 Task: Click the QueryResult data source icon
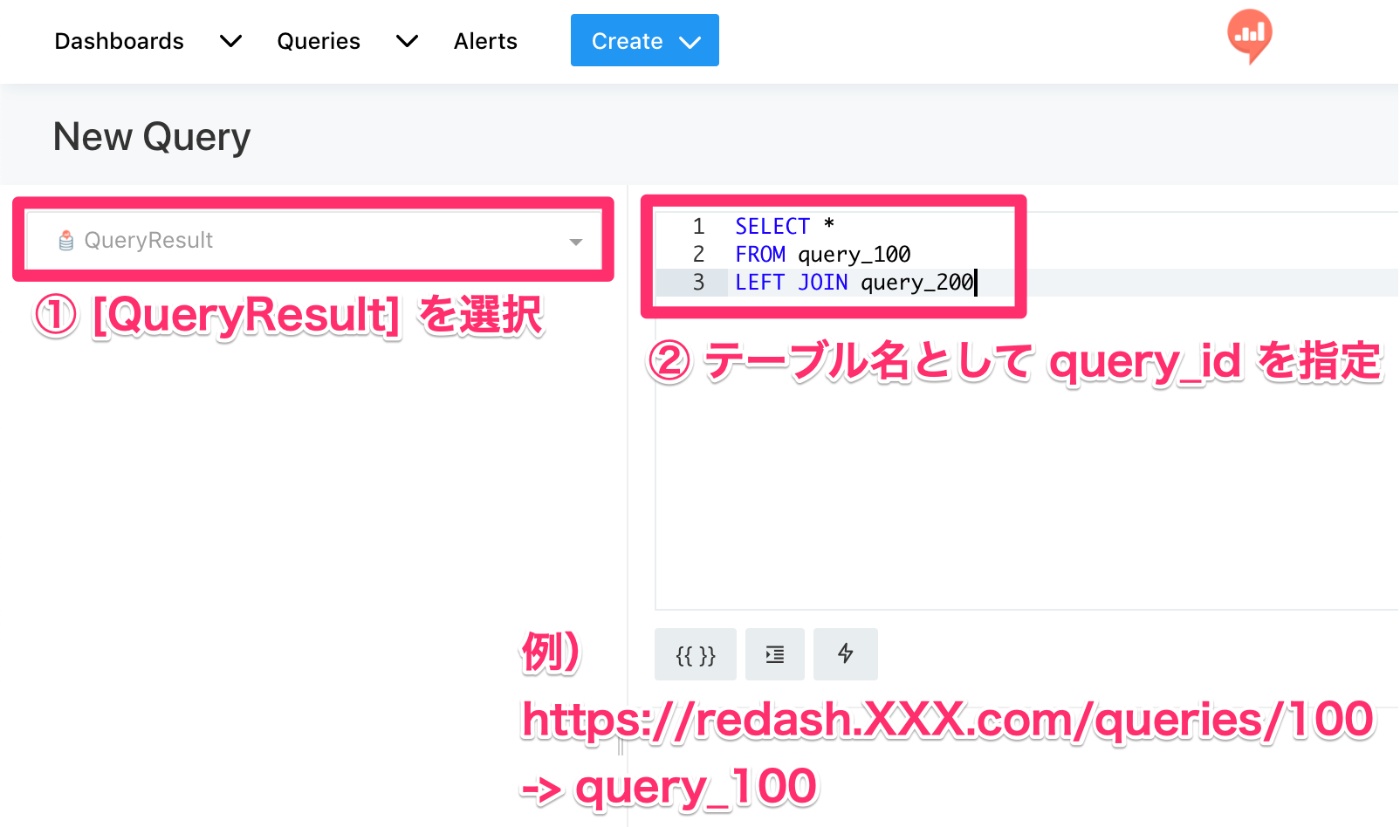[x=66, y=240]
